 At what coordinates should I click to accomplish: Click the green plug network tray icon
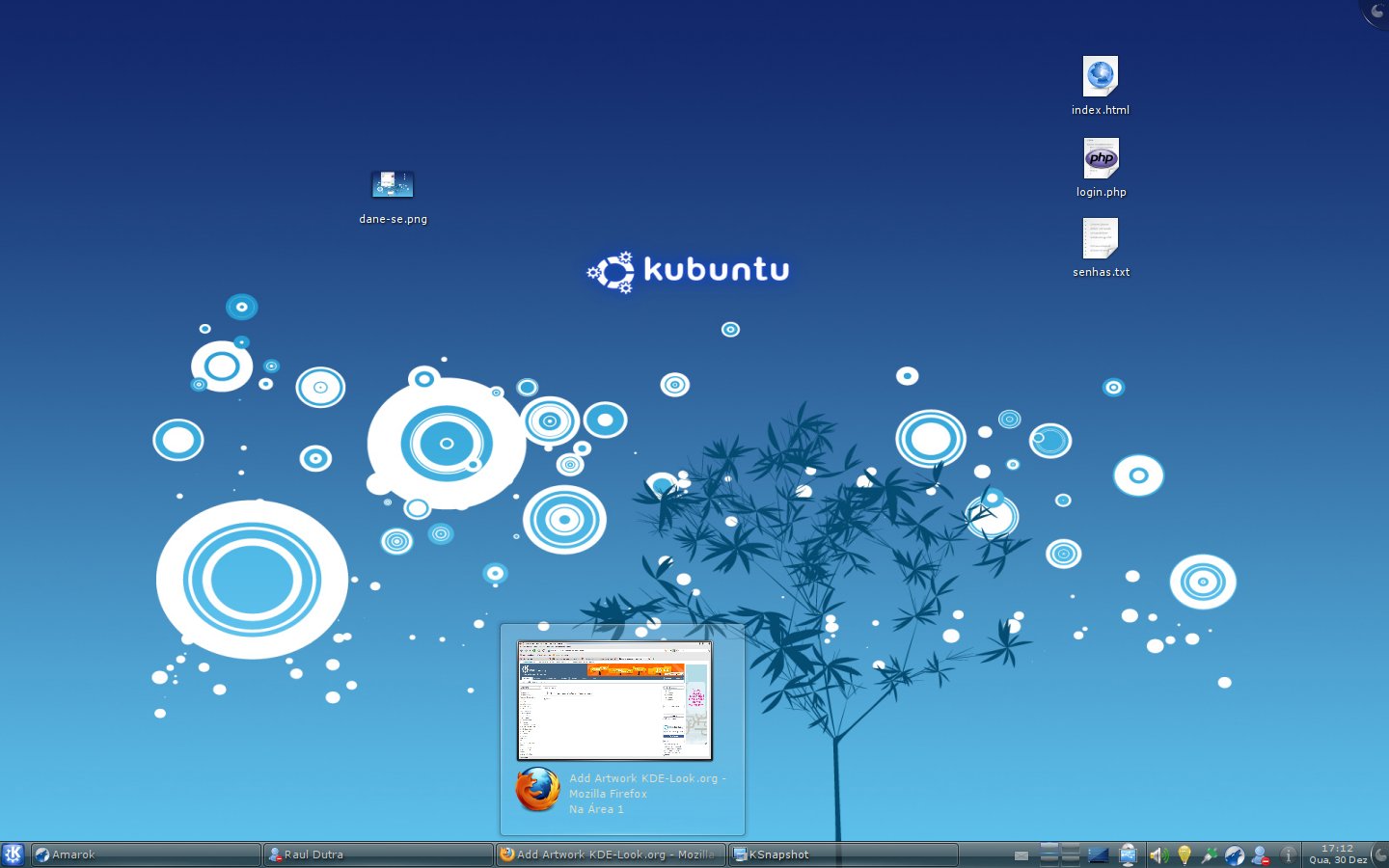click(1210, 854)
